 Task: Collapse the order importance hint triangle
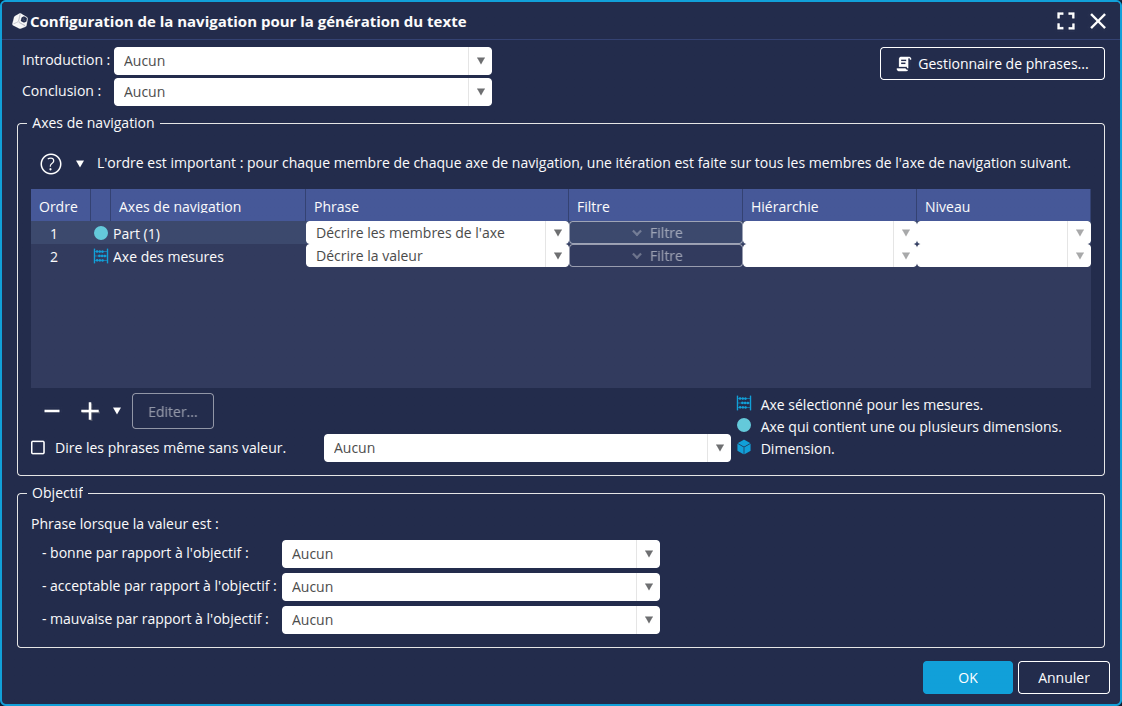pyautogui.click(x=80, y=164)
